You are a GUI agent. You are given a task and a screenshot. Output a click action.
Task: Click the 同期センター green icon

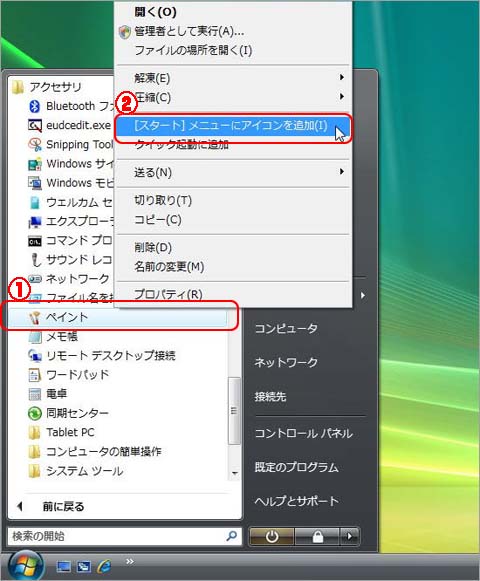pos(34,414)
